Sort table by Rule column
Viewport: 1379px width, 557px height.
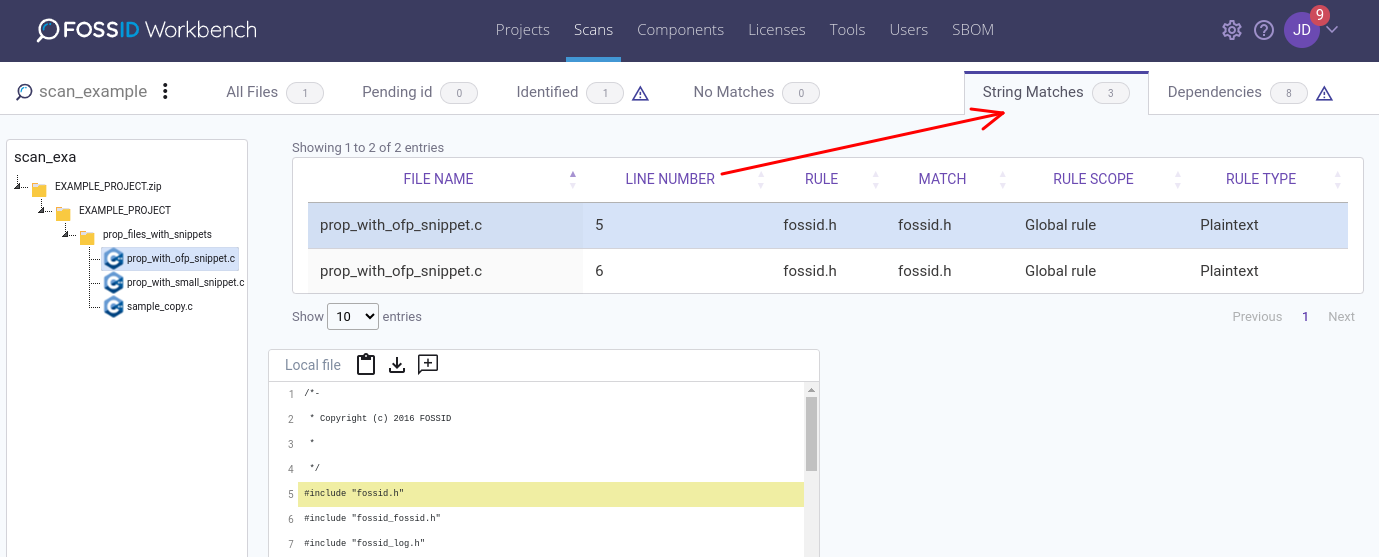coord(821,179)
